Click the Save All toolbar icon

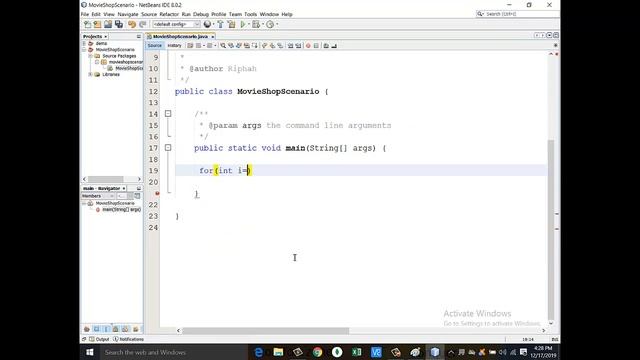click(x=119, y=24)
